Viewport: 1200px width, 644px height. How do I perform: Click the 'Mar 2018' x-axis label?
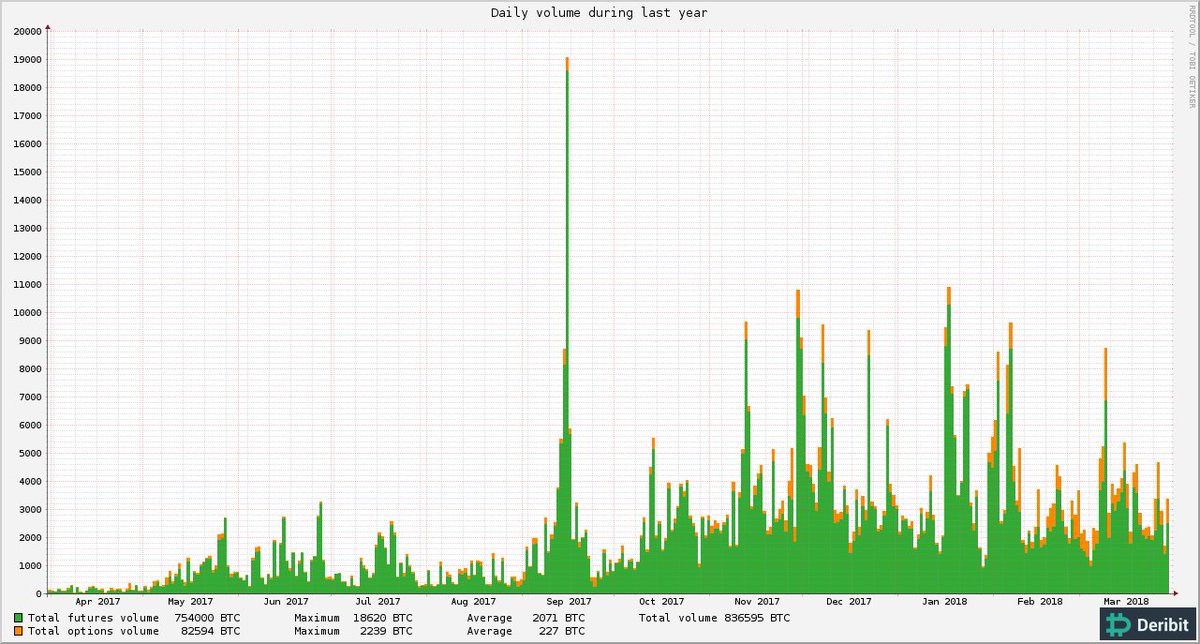[x=1124, y=601]
